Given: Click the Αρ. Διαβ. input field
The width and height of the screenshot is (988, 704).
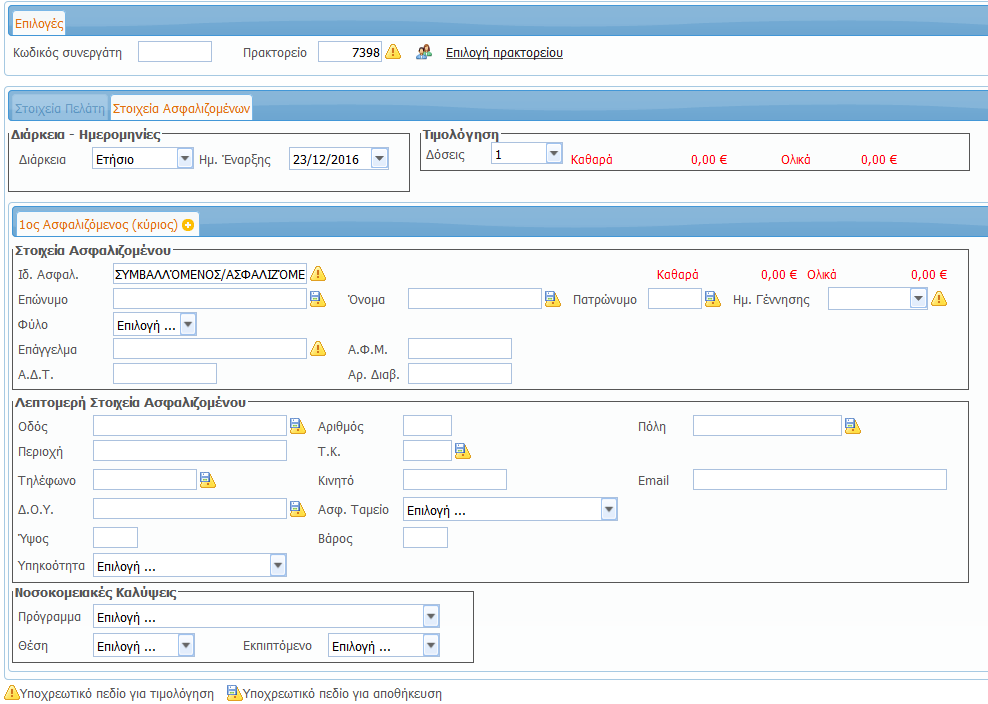Looking at the screenshot, I should tap(460, 374).
